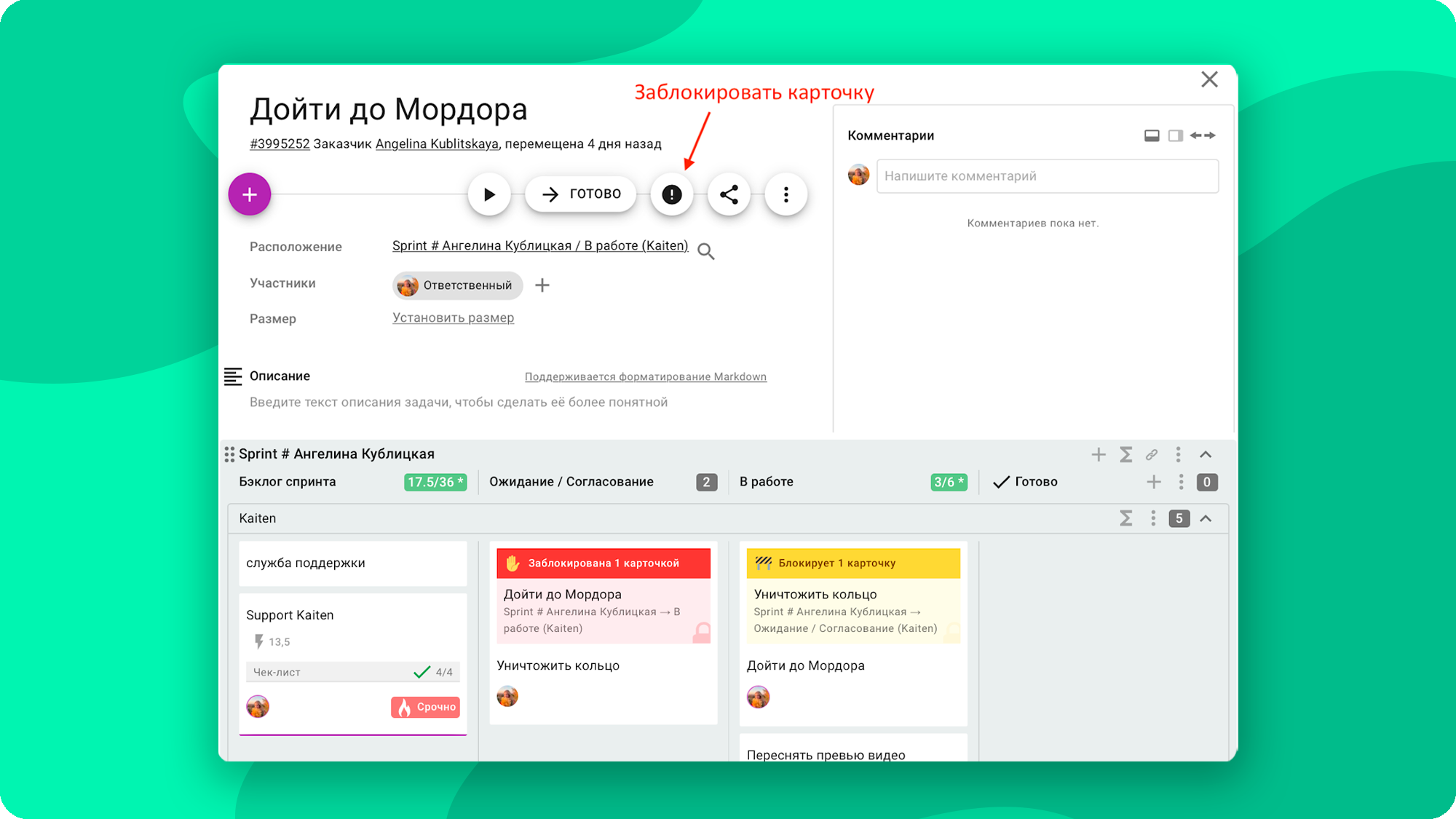Click the В работе 3/6 limit badge

point(949,482)
